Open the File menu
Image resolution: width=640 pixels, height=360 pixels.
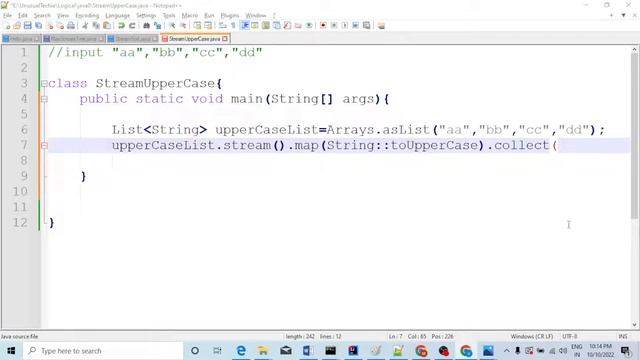pos(7,16)
